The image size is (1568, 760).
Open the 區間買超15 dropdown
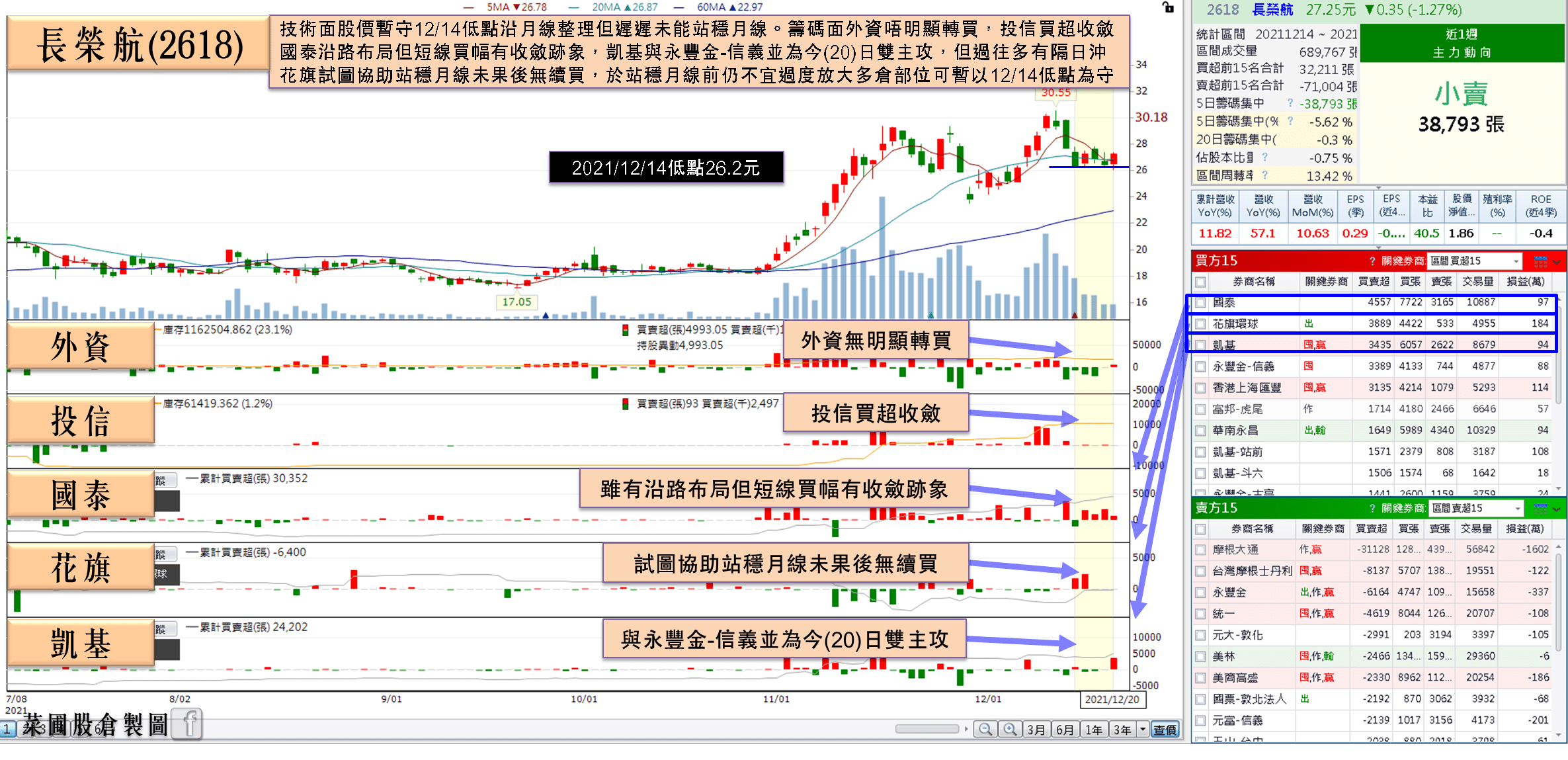pyautogui.click(x=1475, y=261)
